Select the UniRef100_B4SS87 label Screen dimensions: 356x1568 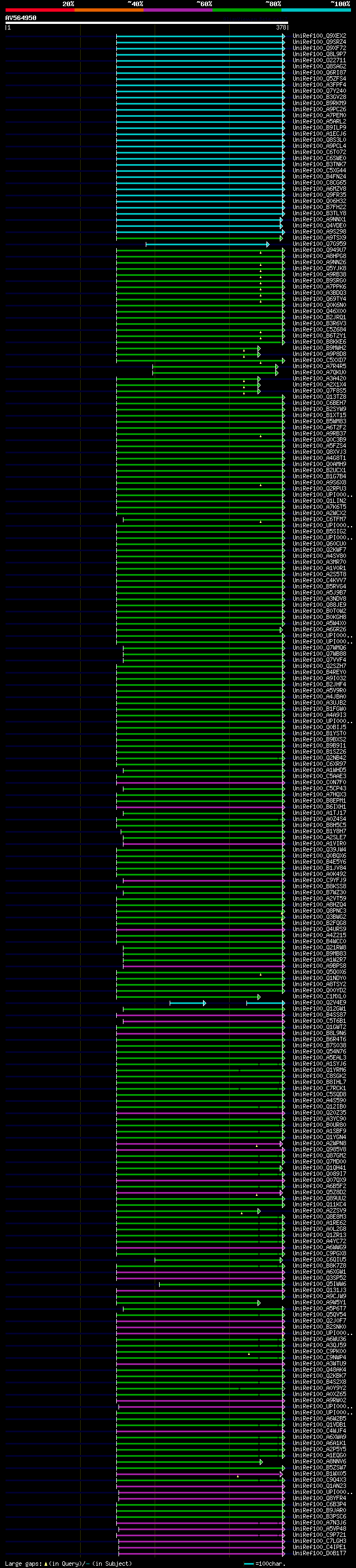[x=319, y=1015]
